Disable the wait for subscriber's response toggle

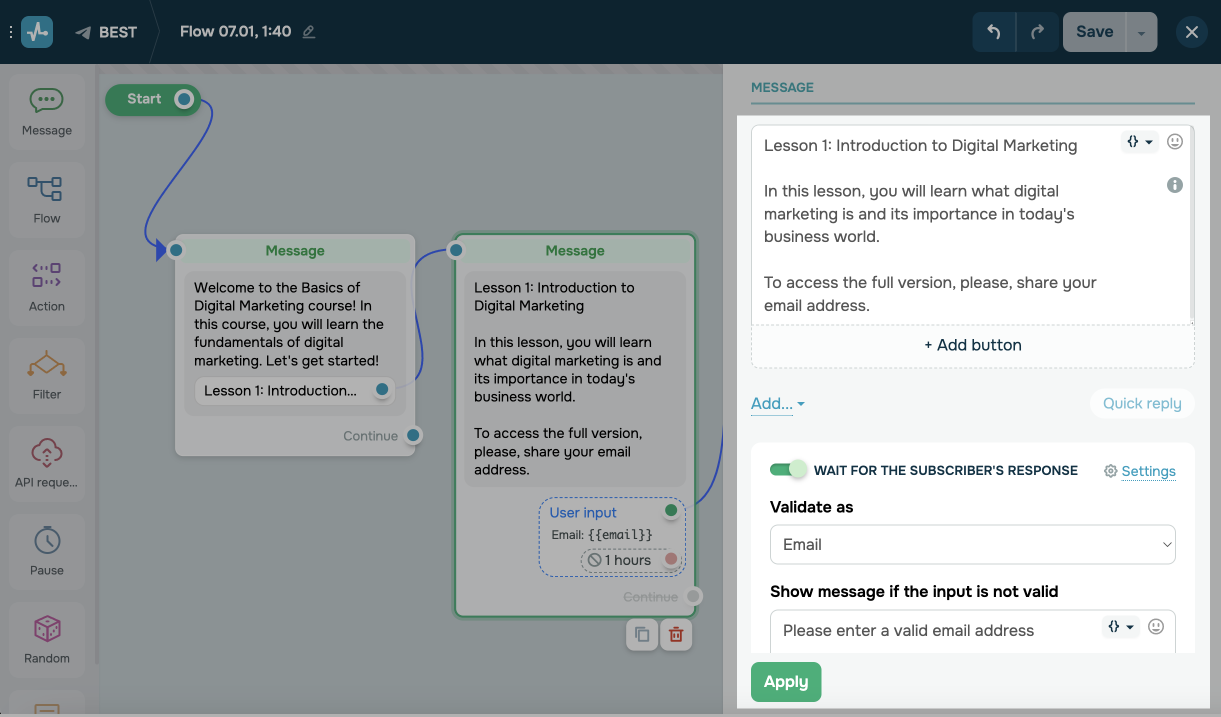click(789, 469)
